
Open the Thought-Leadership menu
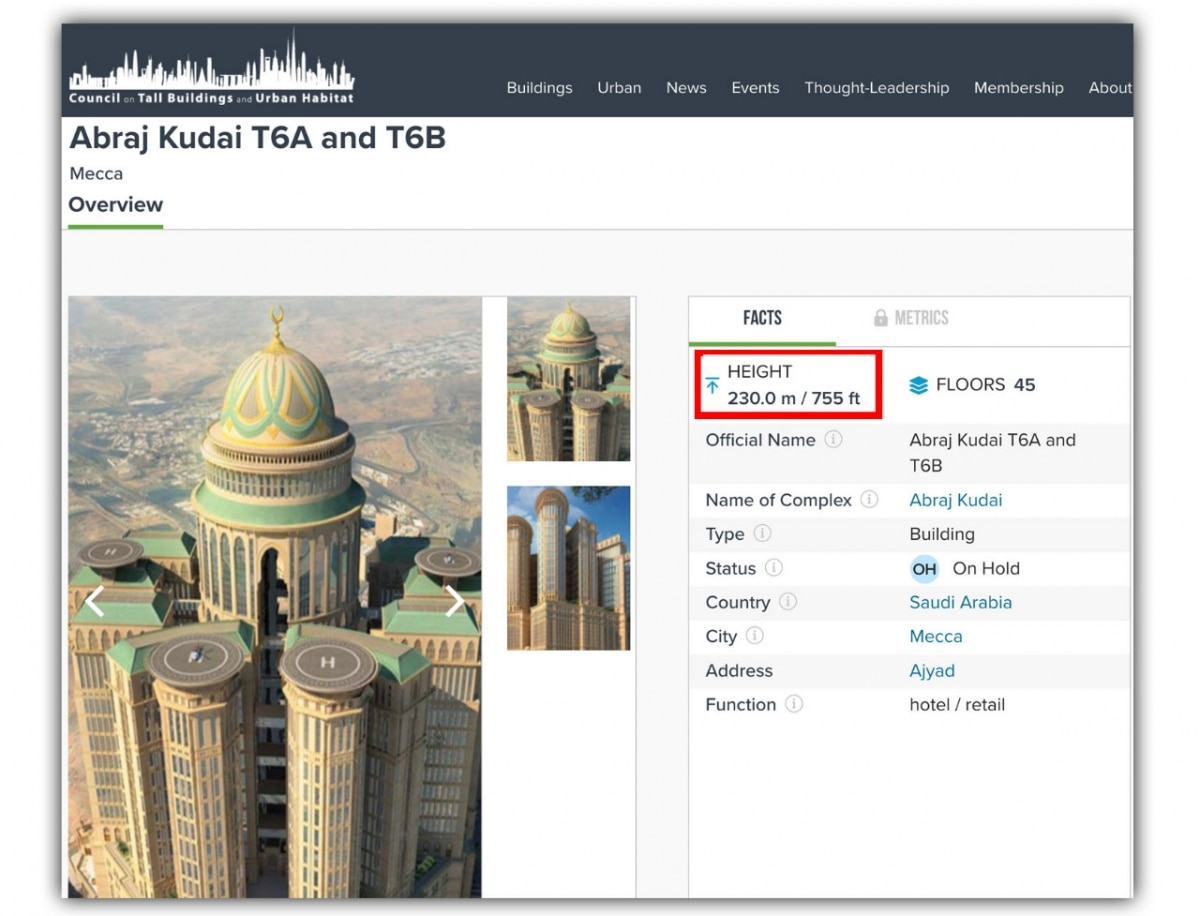(x=876, y=88)
